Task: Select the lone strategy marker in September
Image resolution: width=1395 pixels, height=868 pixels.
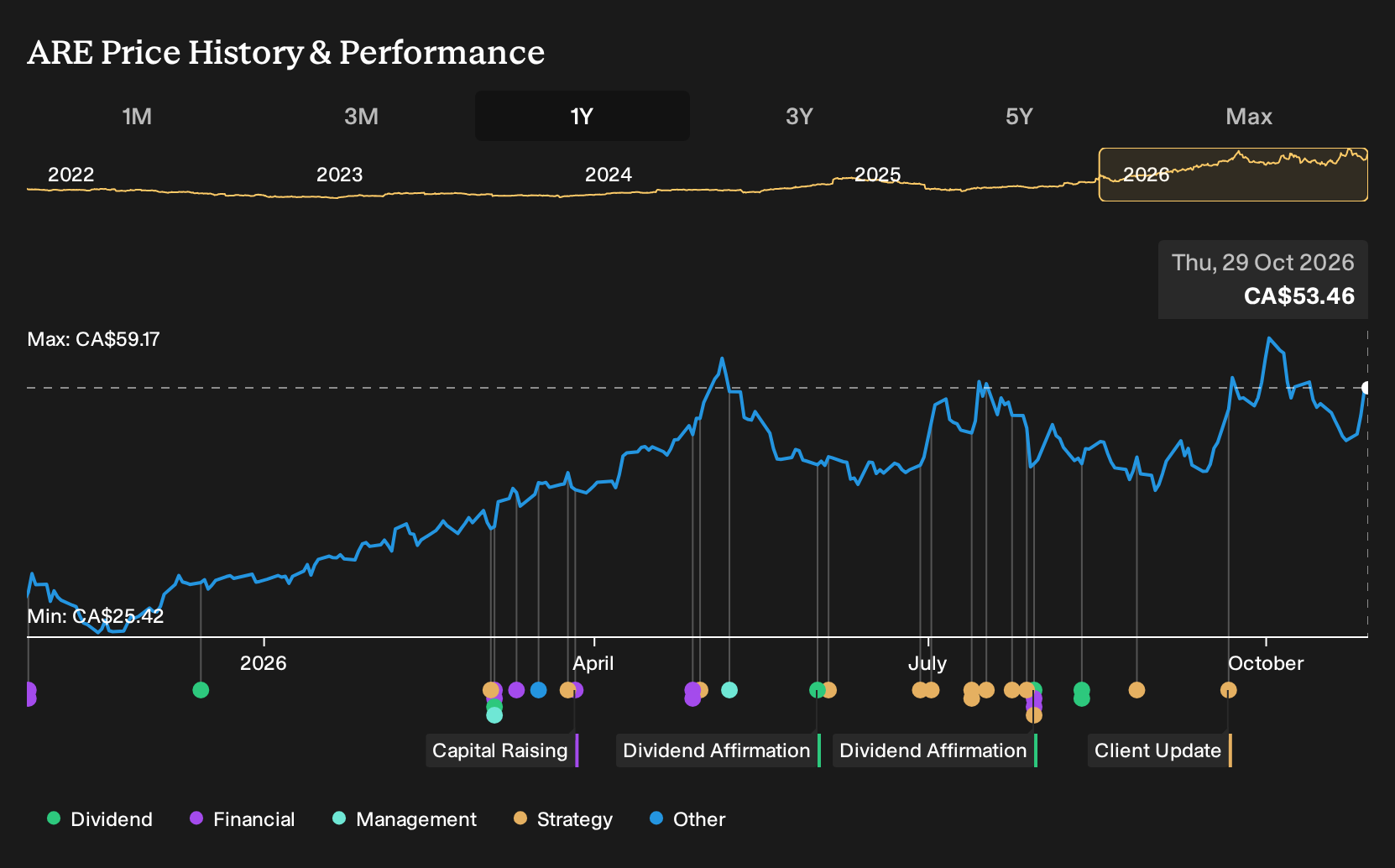Action: click(1136, 690)
